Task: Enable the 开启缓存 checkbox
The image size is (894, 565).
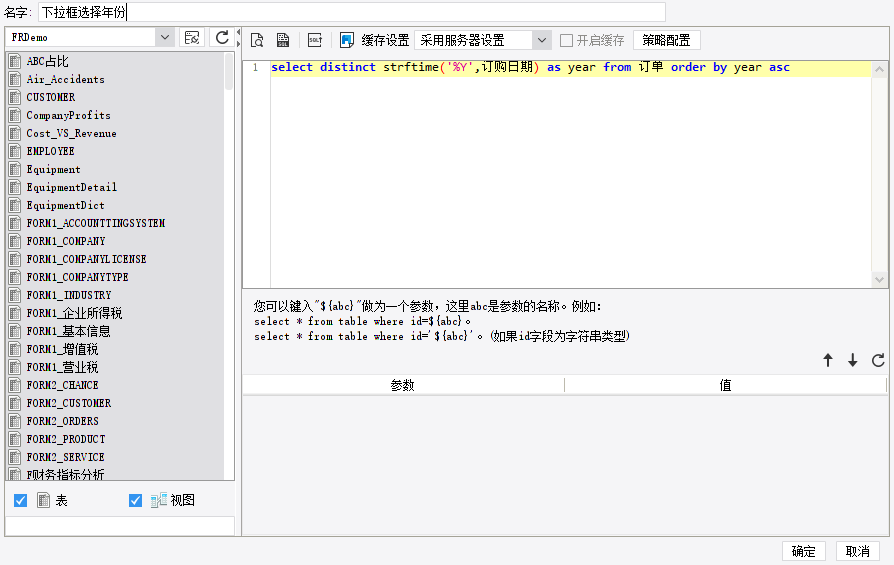Action: [566, 40]
